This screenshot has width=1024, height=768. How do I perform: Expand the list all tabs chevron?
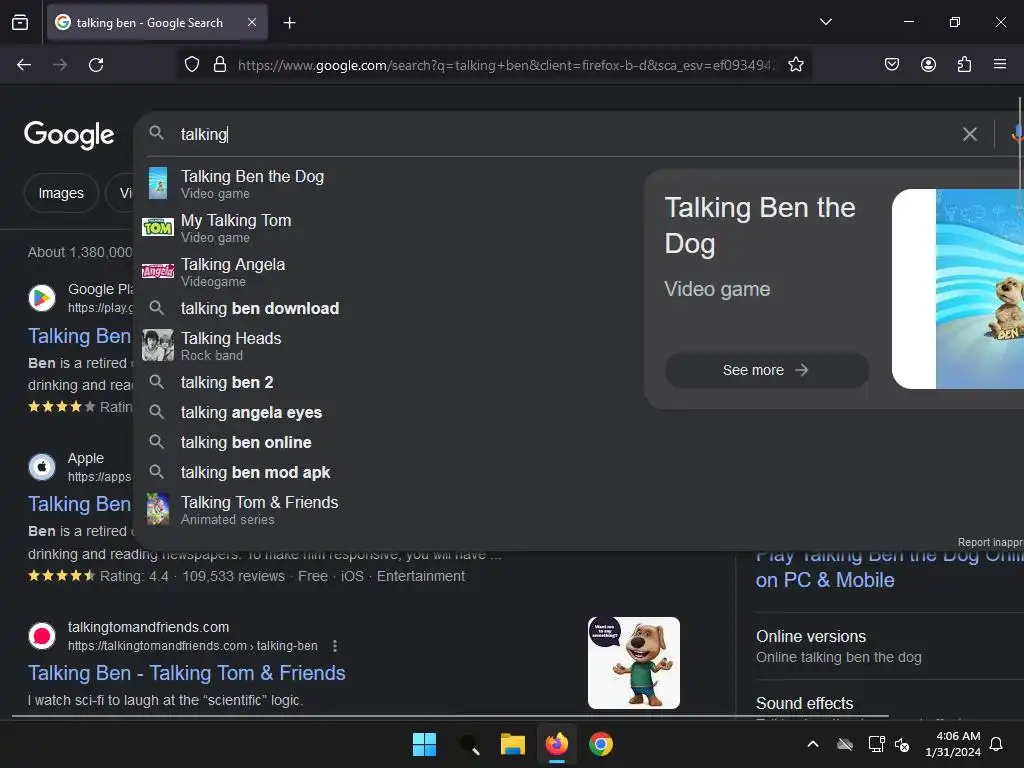click(825, 22)
